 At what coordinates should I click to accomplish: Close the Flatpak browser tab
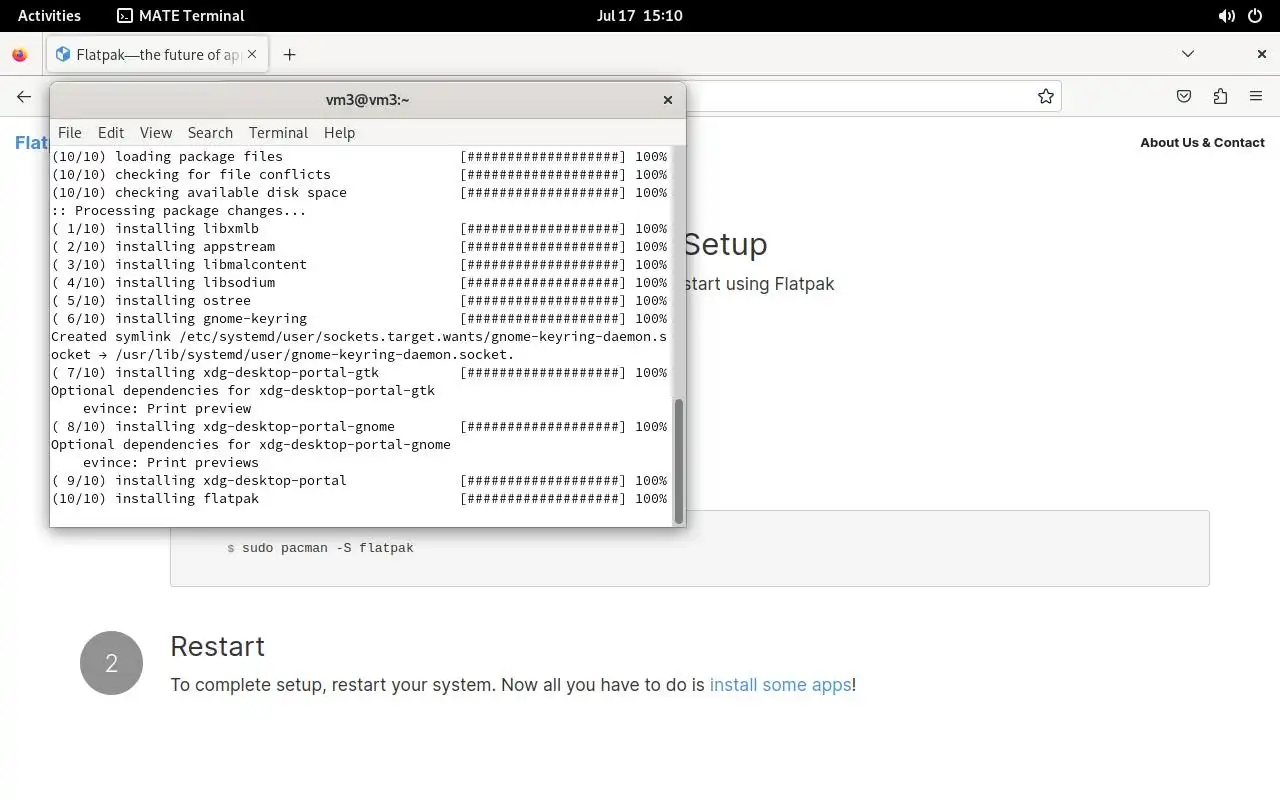coord(252,54)
